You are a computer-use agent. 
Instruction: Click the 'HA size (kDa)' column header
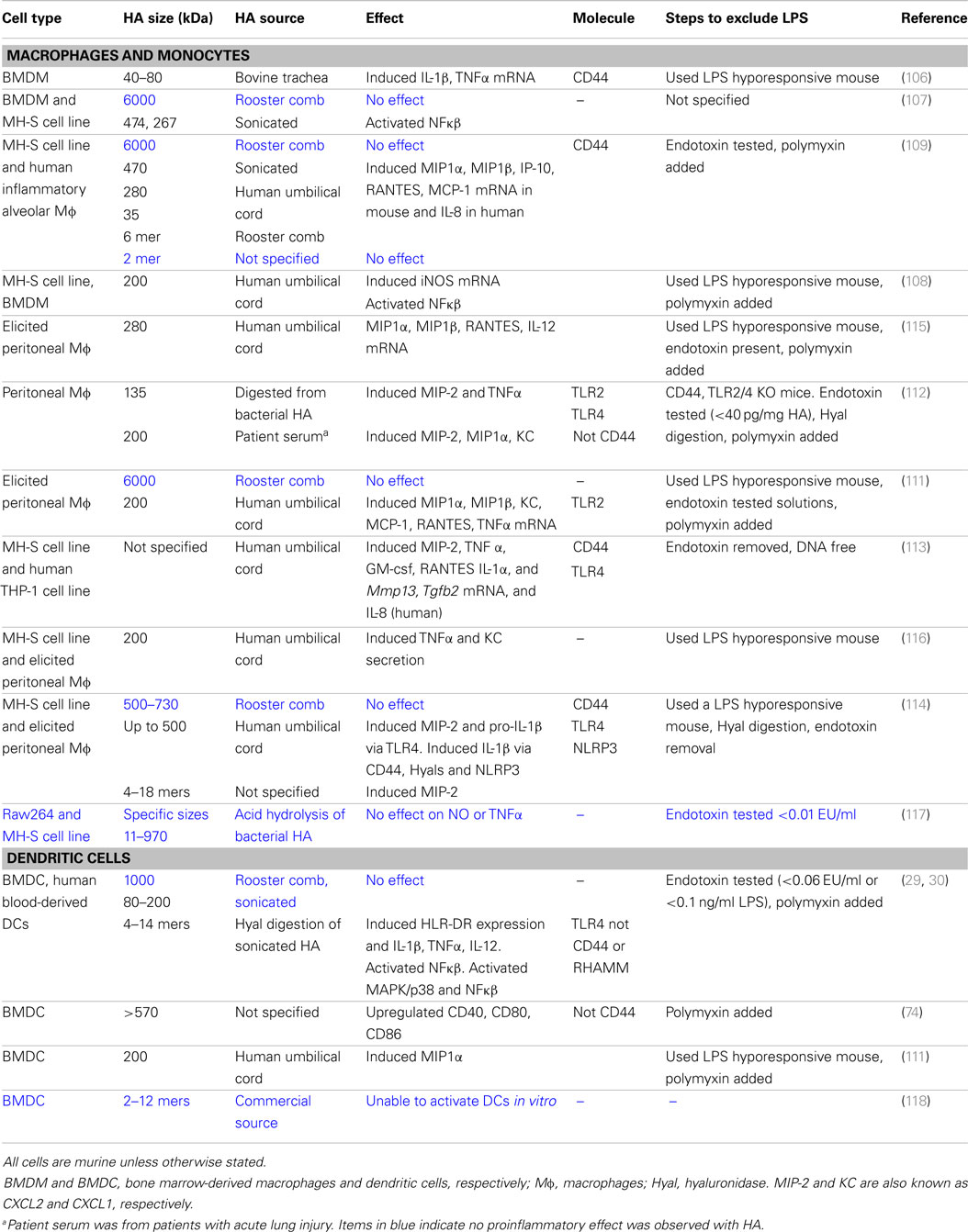[x=168, y=17]
